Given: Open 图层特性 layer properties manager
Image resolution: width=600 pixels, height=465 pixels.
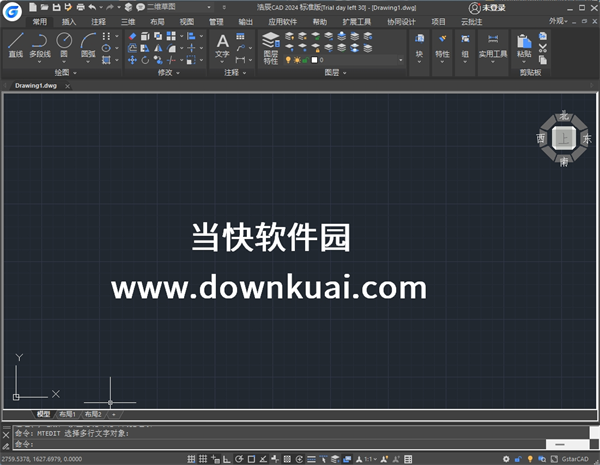Looking at the screenshot, I should coord(270,46).
